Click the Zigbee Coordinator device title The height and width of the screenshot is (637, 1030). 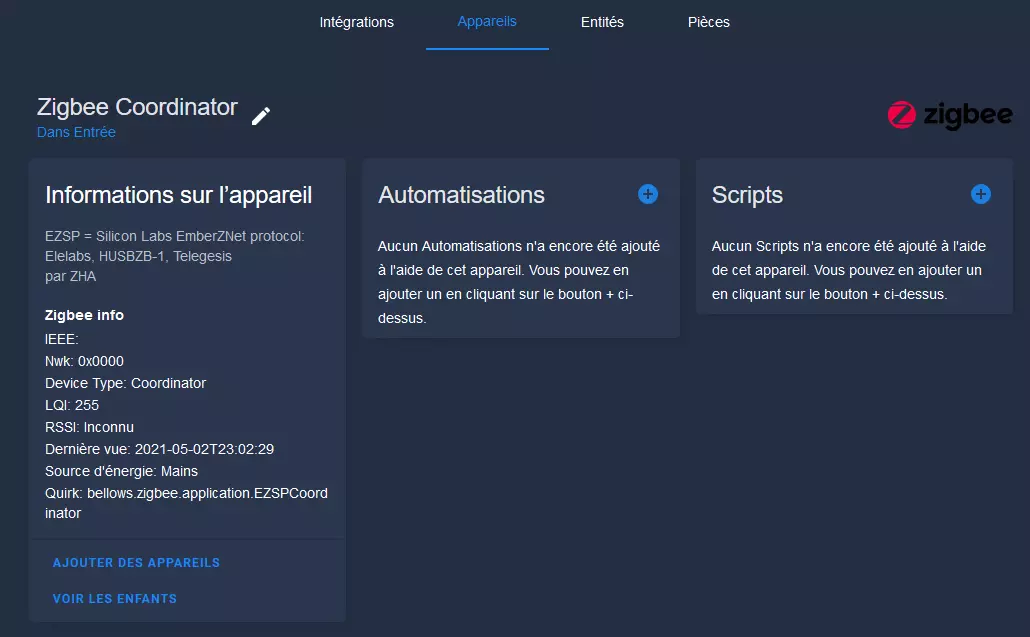click(137, 107)
